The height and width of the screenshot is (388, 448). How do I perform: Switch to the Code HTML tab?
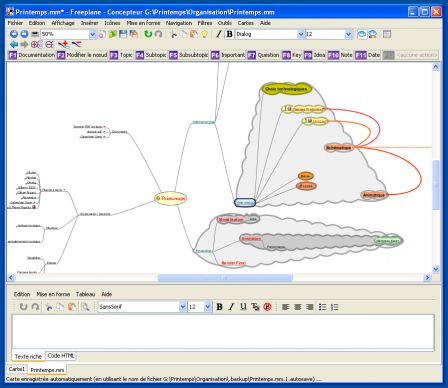coord(61,356)
